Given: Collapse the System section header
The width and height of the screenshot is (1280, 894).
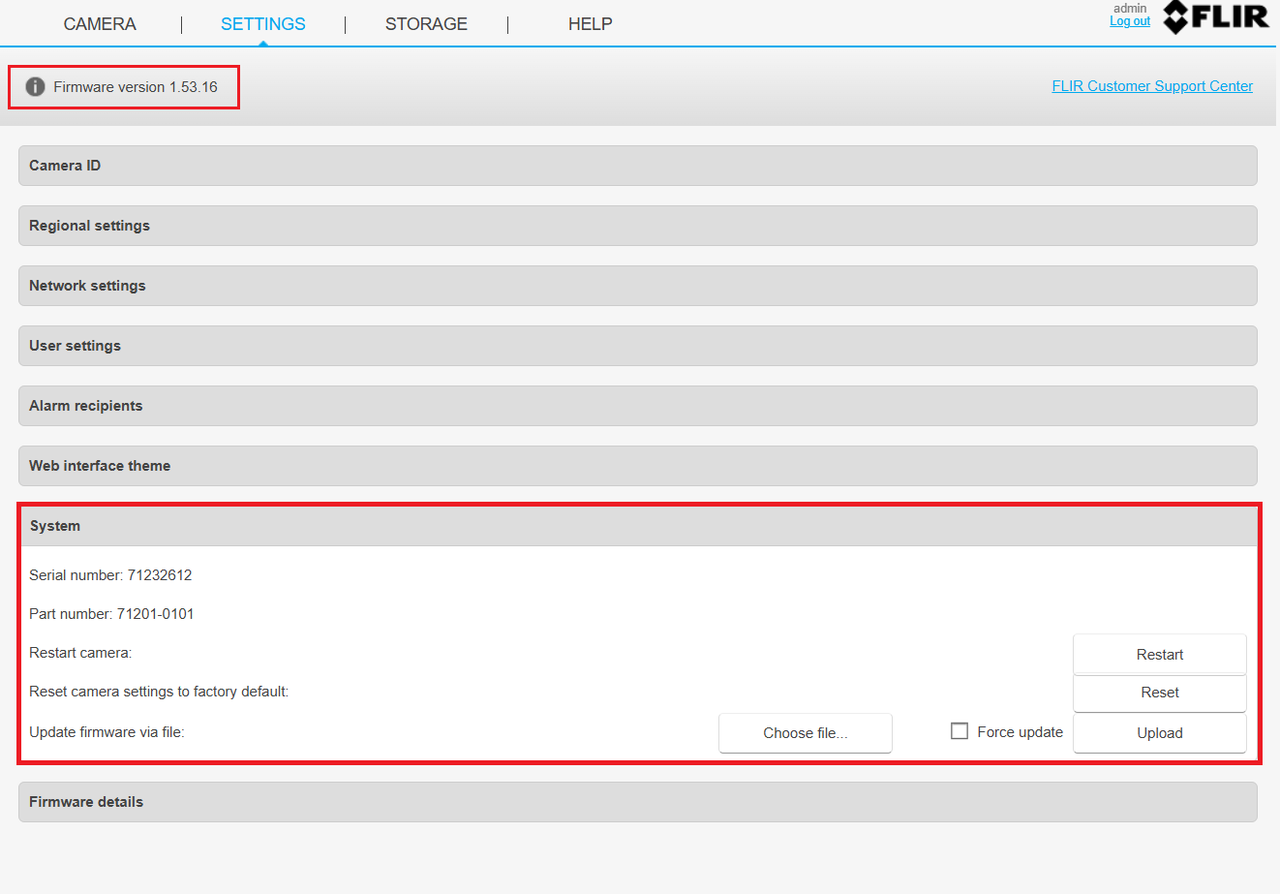Looking at the screenshot, I should click(x=637, y=526).
